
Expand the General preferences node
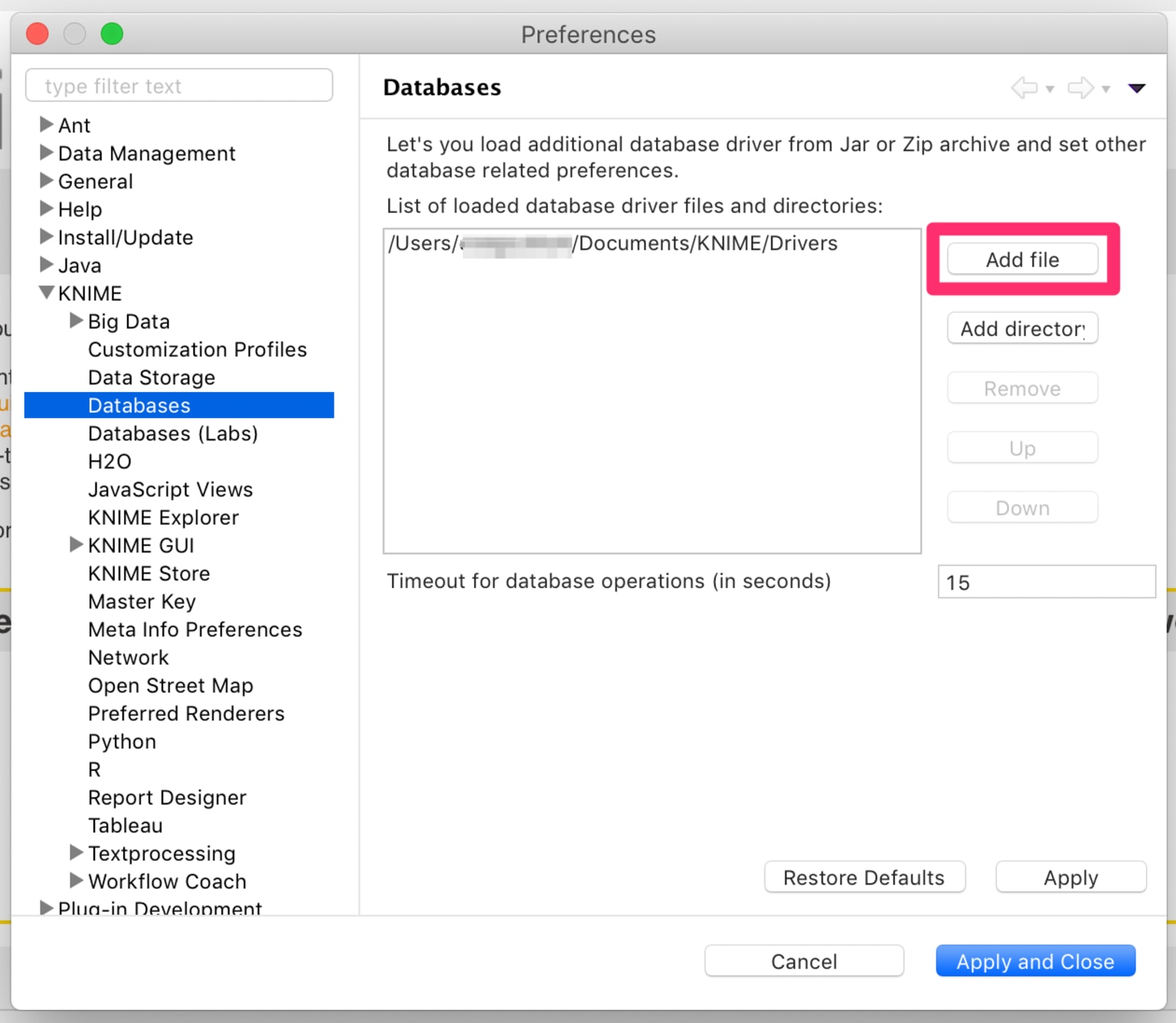tap(46, 180)
